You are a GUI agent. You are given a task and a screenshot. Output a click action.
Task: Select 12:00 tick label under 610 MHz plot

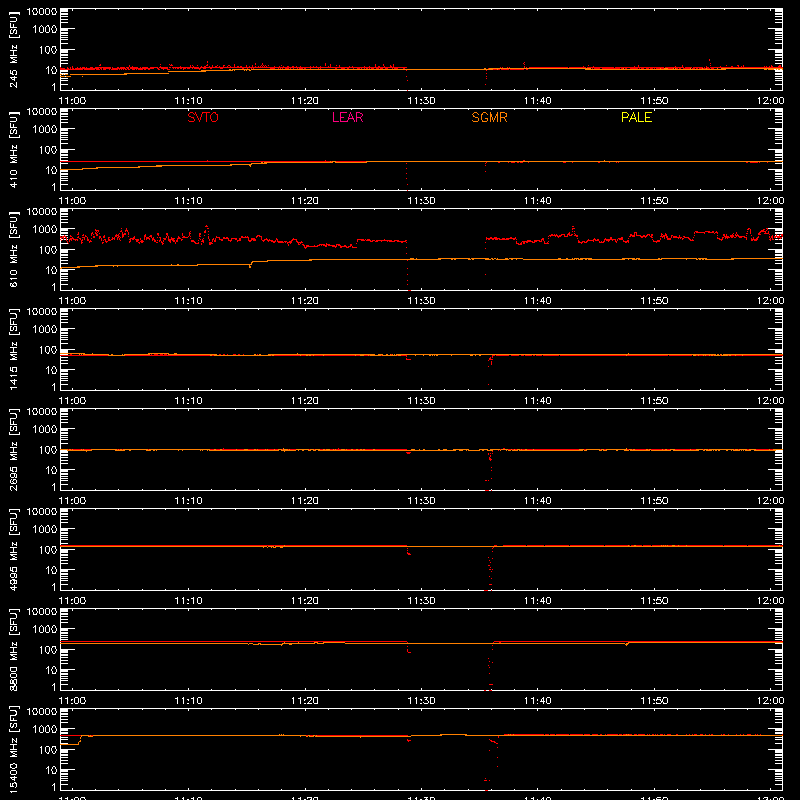(x=770, y=301)
